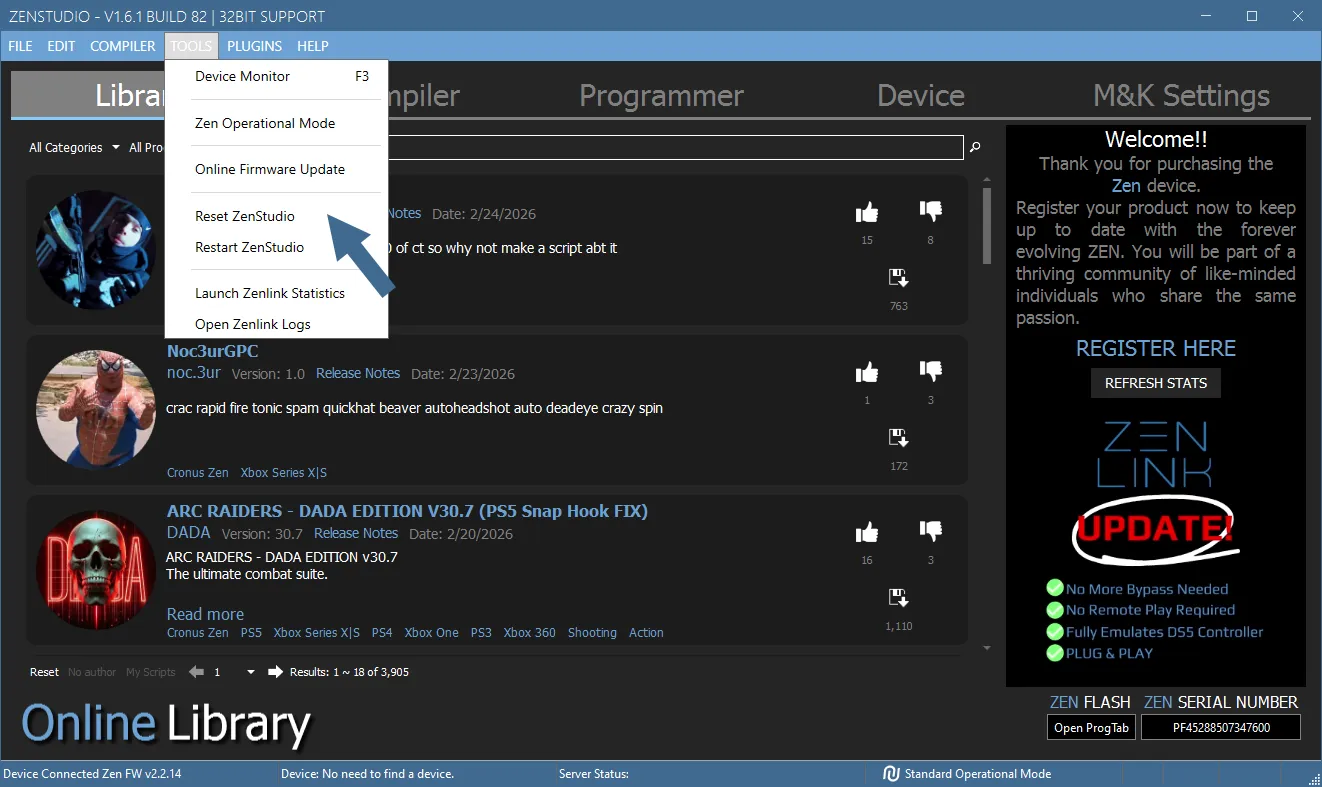Go to the previous results page arrow
Viewport: 1322px width, 787px height.
point(197,672)
